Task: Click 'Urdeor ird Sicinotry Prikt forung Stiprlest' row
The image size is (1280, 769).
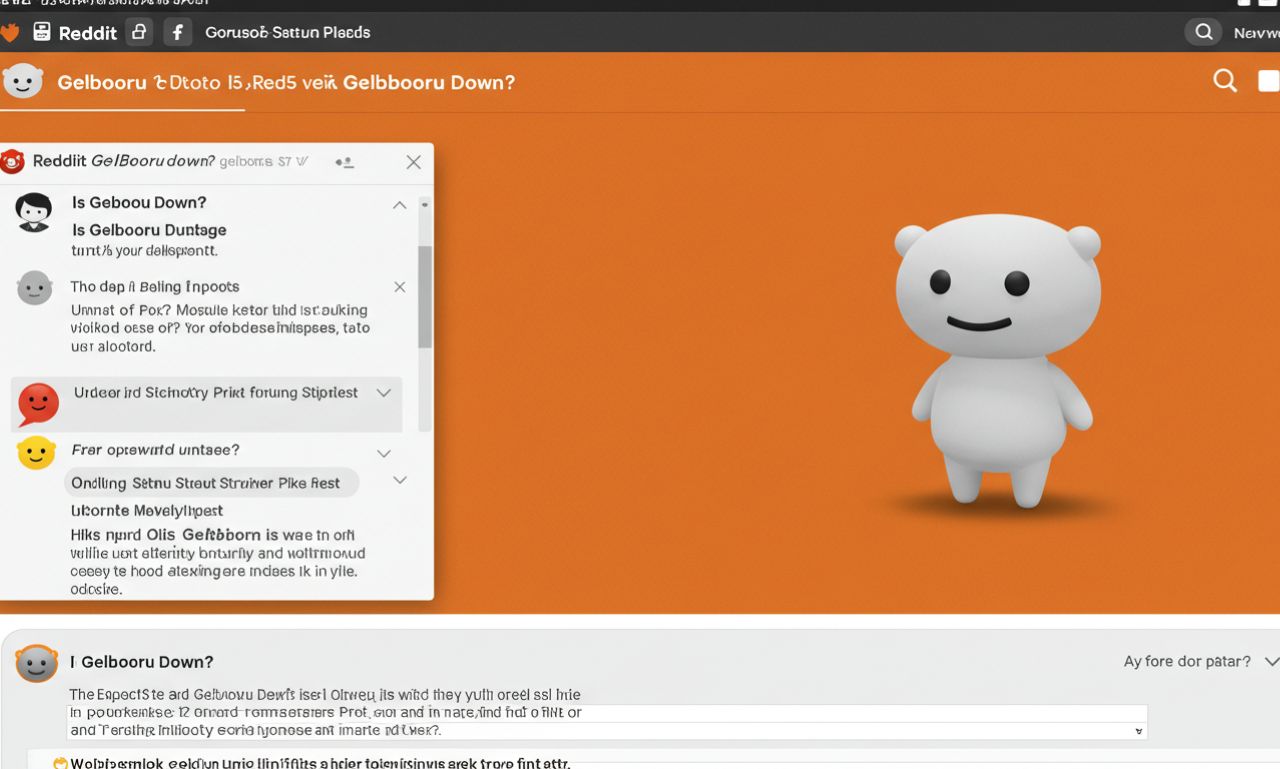Action: pos(206,404)
